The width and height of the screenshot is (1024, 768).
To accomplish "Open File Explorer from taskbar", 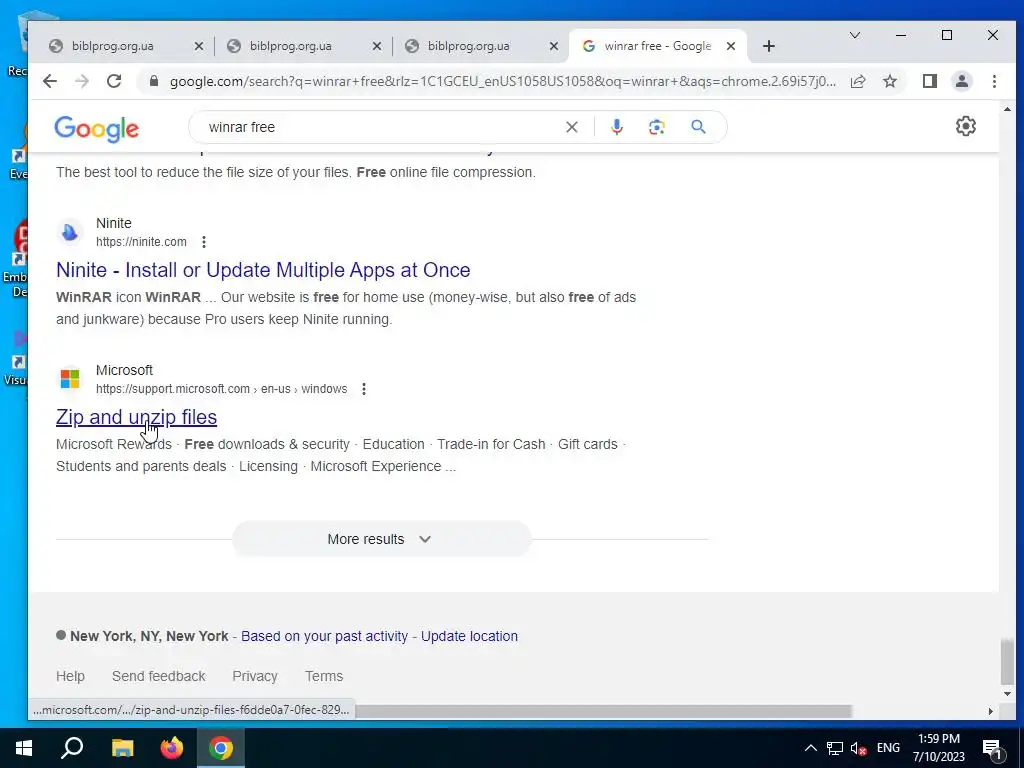I will pyautogui.click(x=122, y=748).
